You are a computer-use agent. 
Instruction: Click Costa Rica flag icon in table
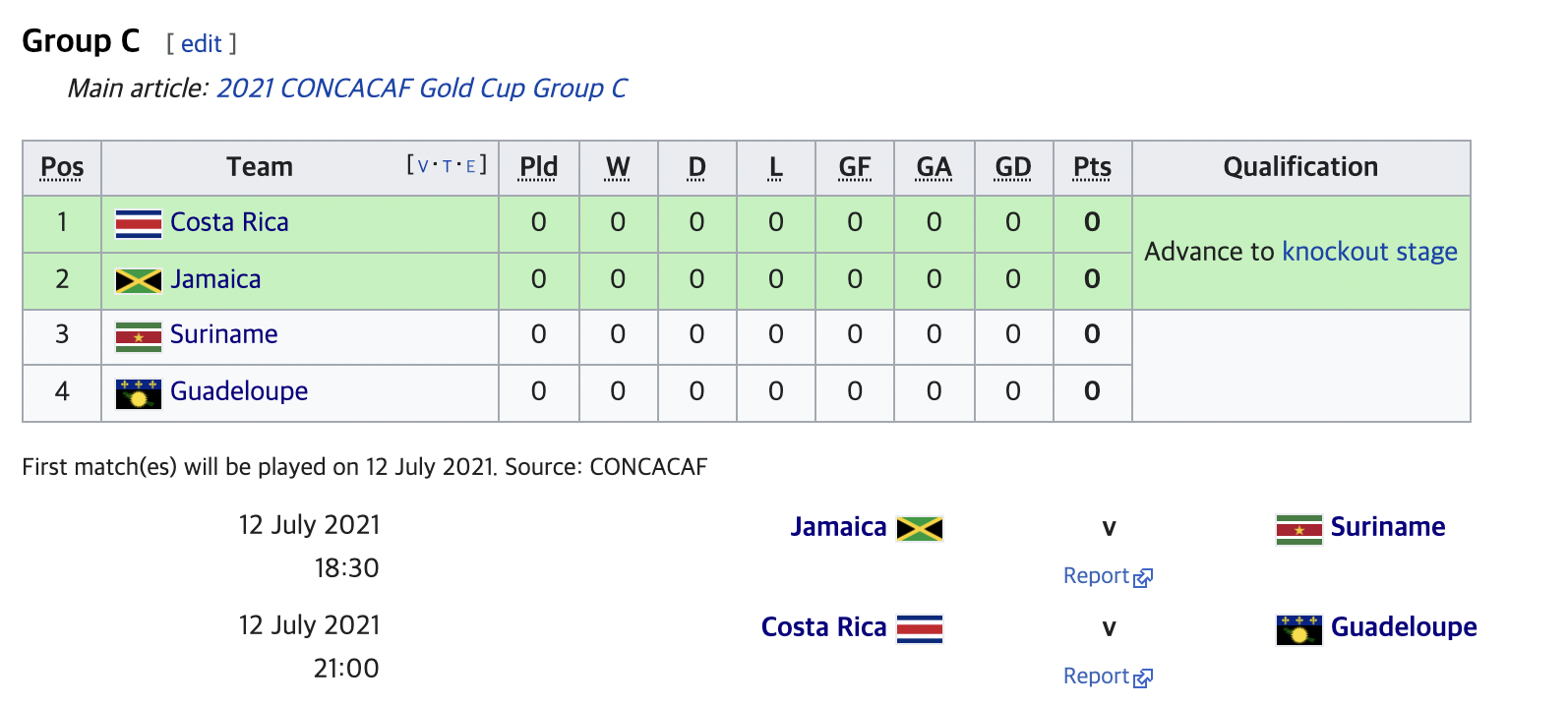[x=139, y=224]
